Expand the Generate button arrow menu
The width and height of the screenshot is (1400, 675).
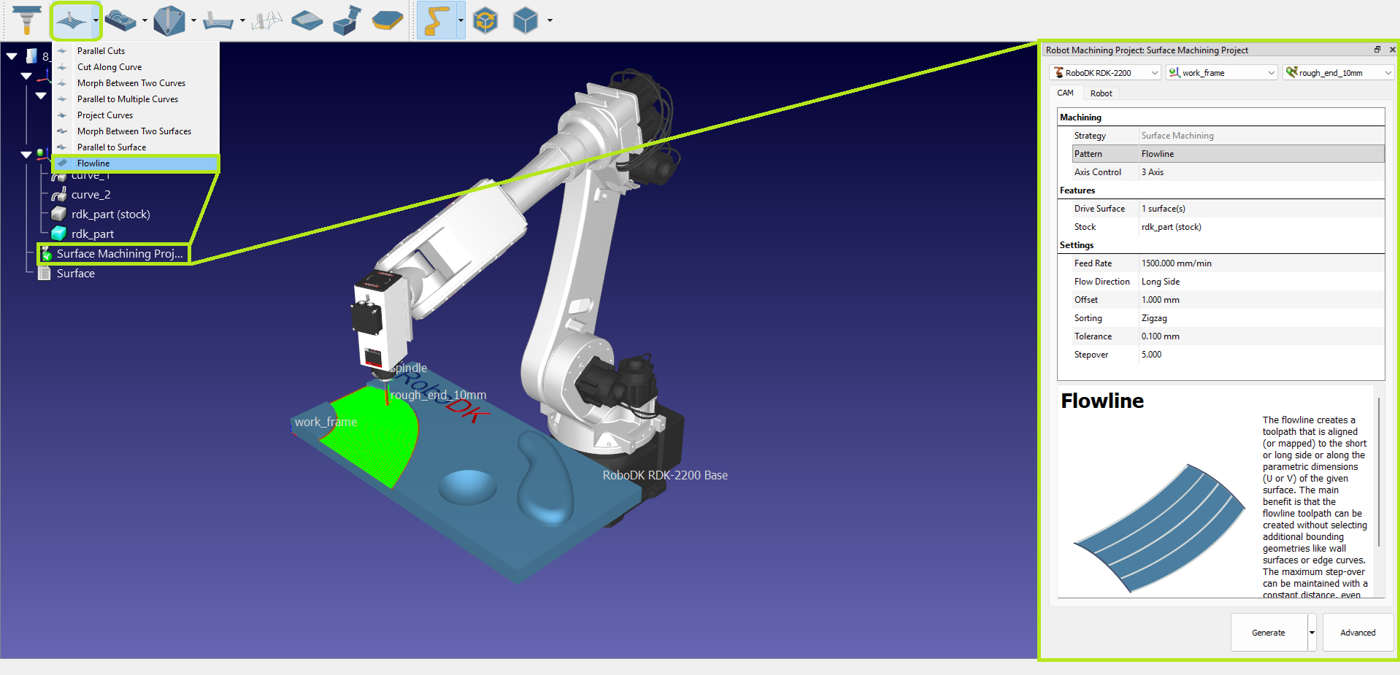point(1312,633)
